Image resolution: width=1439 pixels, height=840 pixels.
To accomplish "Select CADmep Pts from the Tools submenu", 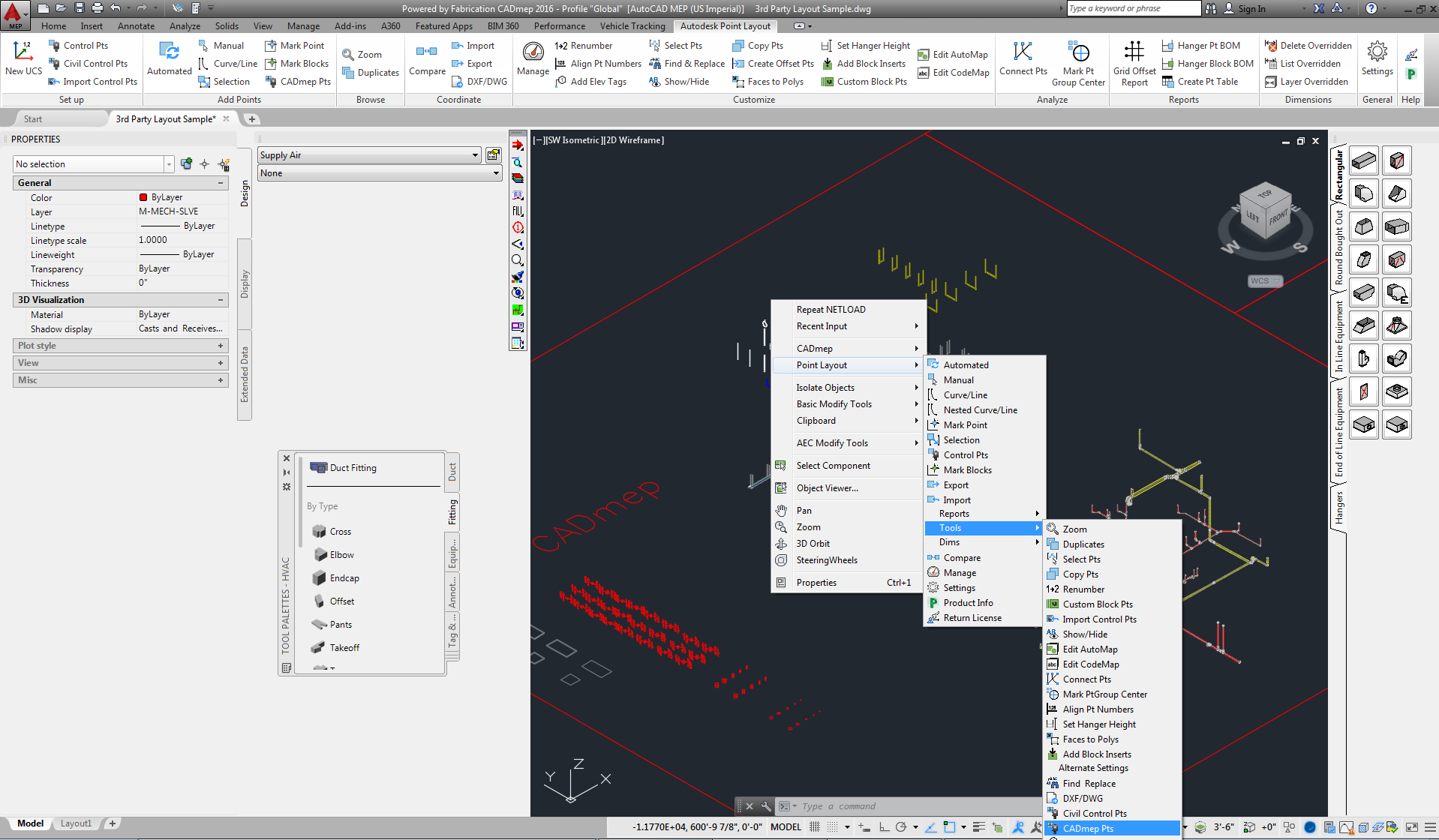I will coord(1088,828).
